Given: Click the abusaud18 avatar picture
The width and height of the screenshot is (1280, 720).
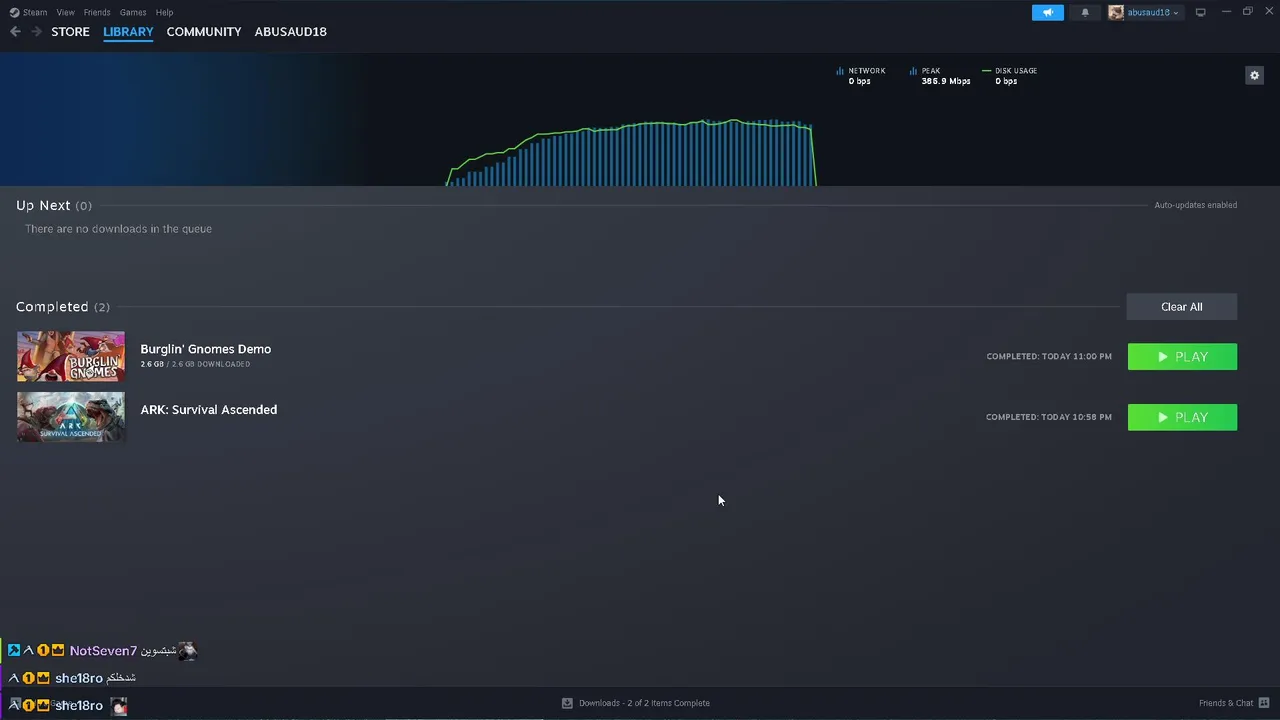Looking at the screenshot, I should tap(1116, 12).
